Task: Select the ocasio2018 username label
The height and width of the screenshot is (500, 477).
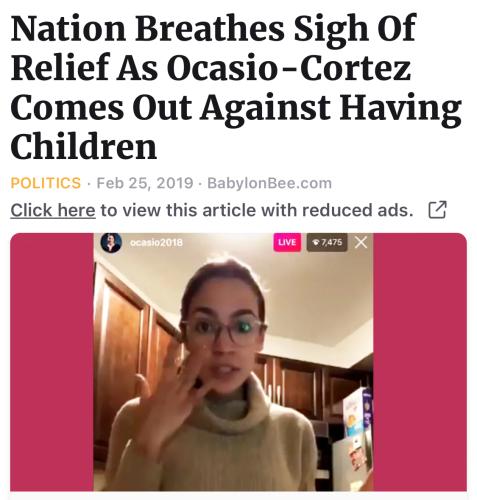Action: (x=156, y=242)
